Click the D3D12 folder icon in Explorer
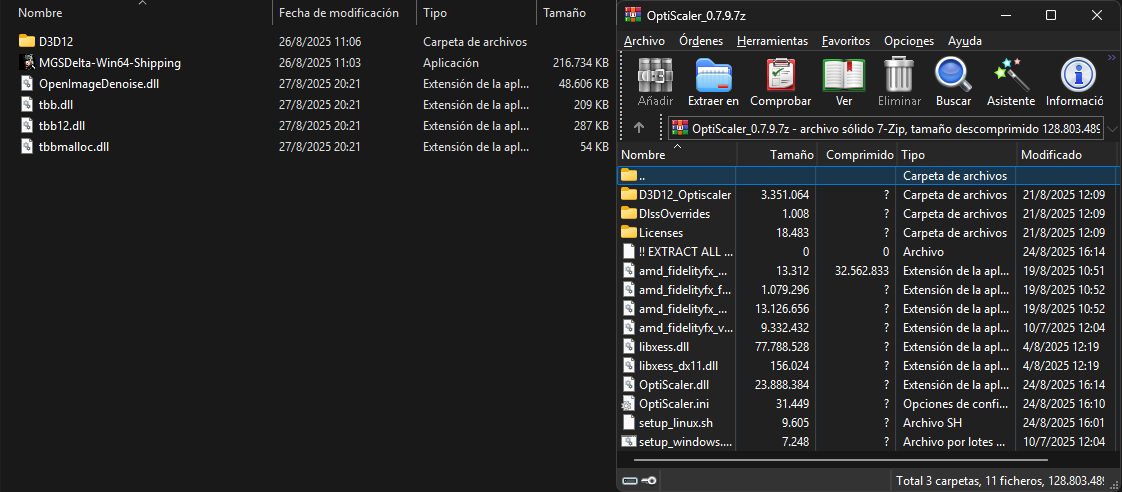This screenshot has height=492, width=1122. (x=26, y=41)
